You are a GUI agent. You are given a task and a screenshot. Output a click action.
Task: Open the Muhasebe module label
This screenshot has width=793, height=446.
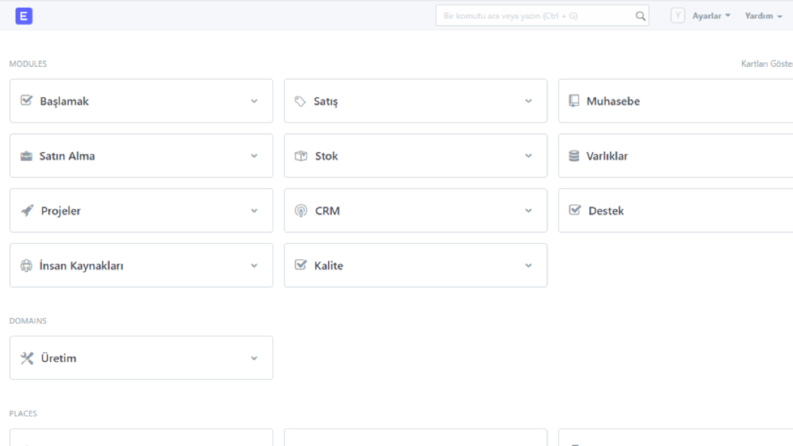[x=613, y=101]
